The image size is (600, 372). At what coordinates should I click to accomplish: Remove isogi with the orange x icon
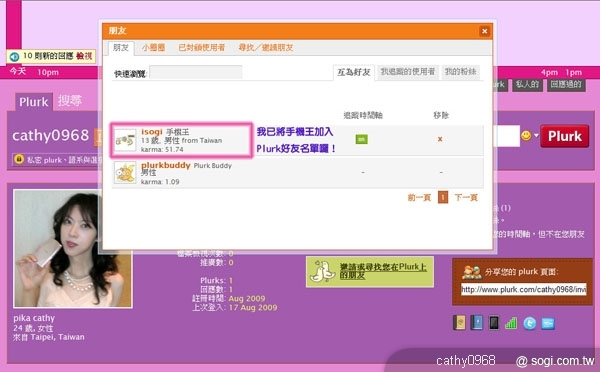click(x=440, y=139)
